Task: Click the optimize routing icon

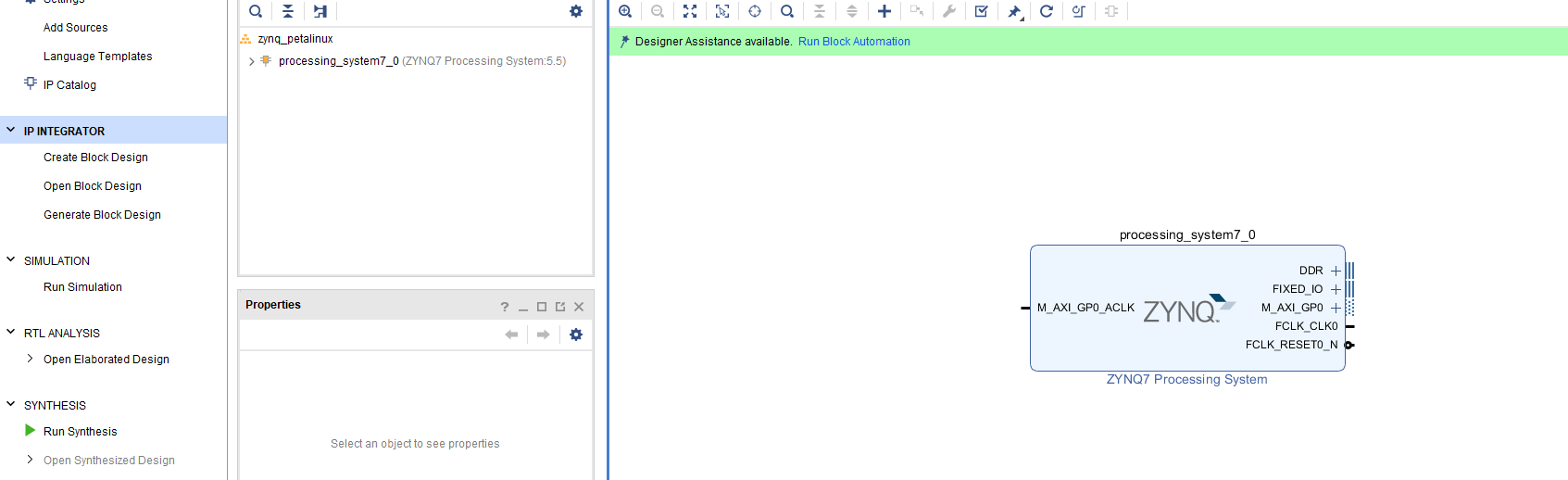Action: (x=1079, y=11)
